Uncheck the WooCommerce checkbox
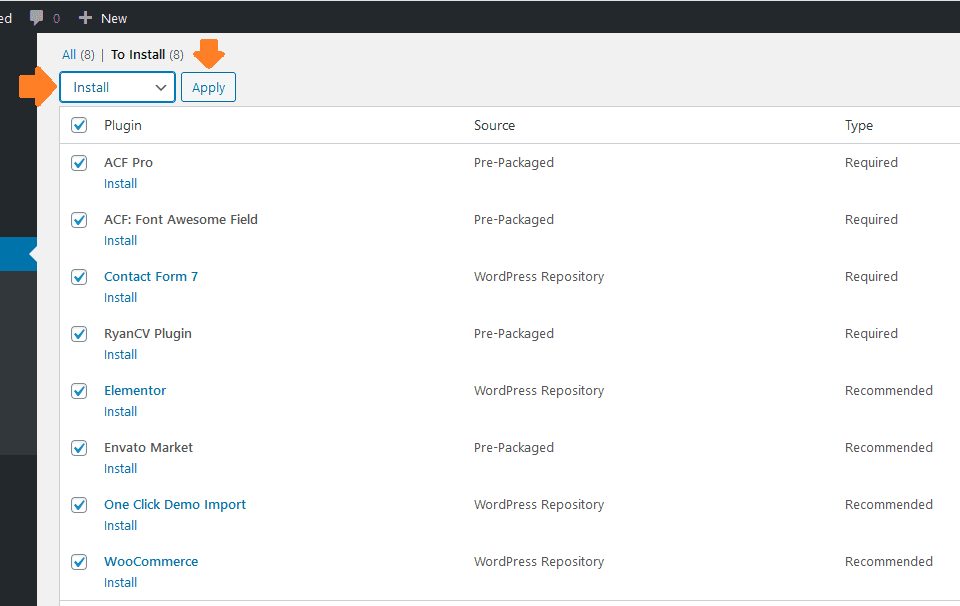Screen dimensions: 960x606 [x=79, y=561]
